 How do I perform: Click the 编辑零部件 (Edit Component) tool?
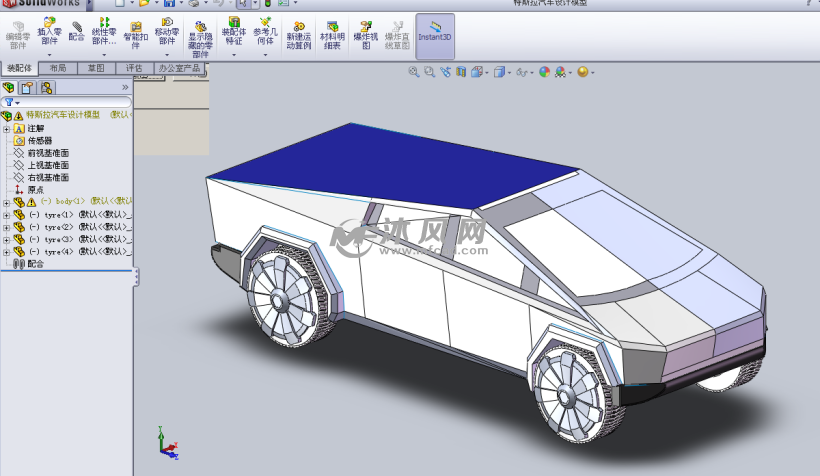18,36
